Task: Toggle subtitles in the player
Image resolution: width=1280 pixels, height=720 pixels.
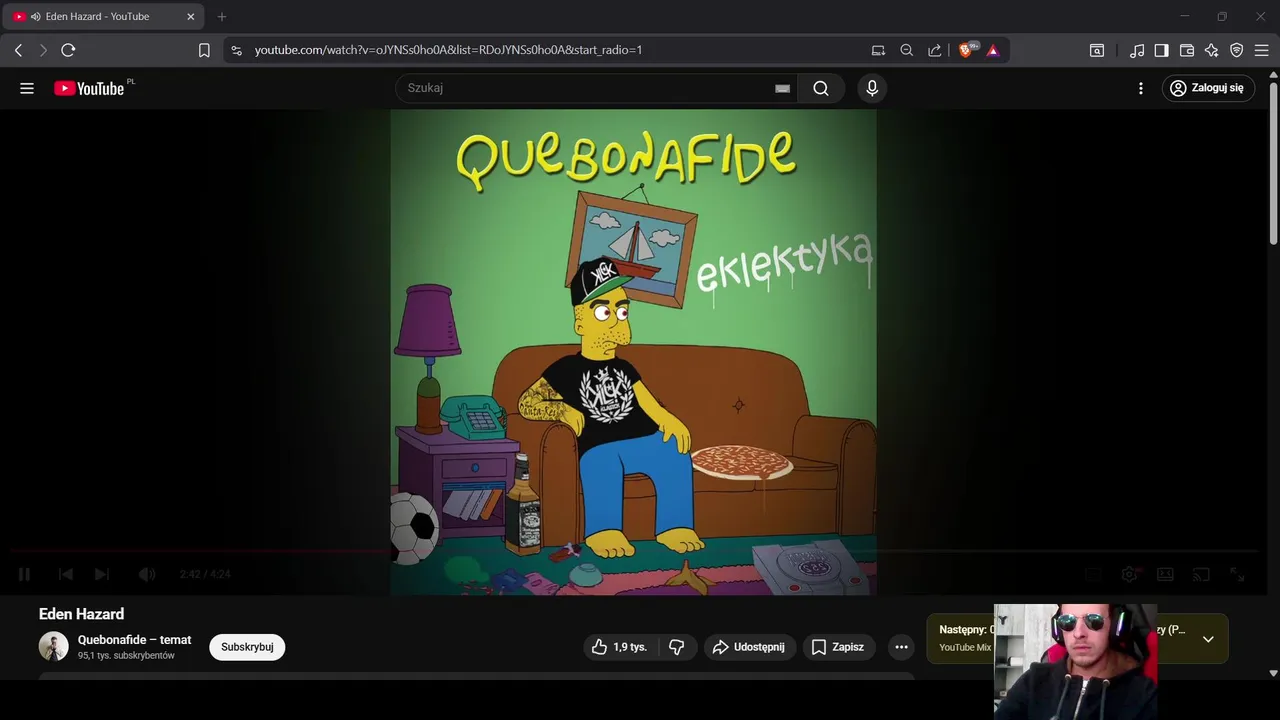Action: 1093,574
